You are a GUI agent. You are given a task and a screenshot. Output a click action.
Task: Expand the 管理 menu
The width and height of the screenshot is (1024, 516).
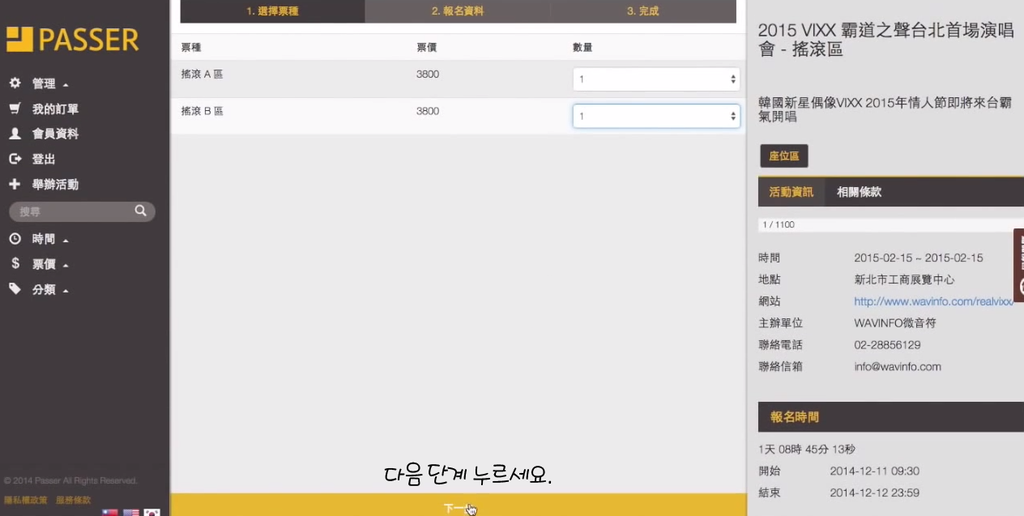[50, 84]
